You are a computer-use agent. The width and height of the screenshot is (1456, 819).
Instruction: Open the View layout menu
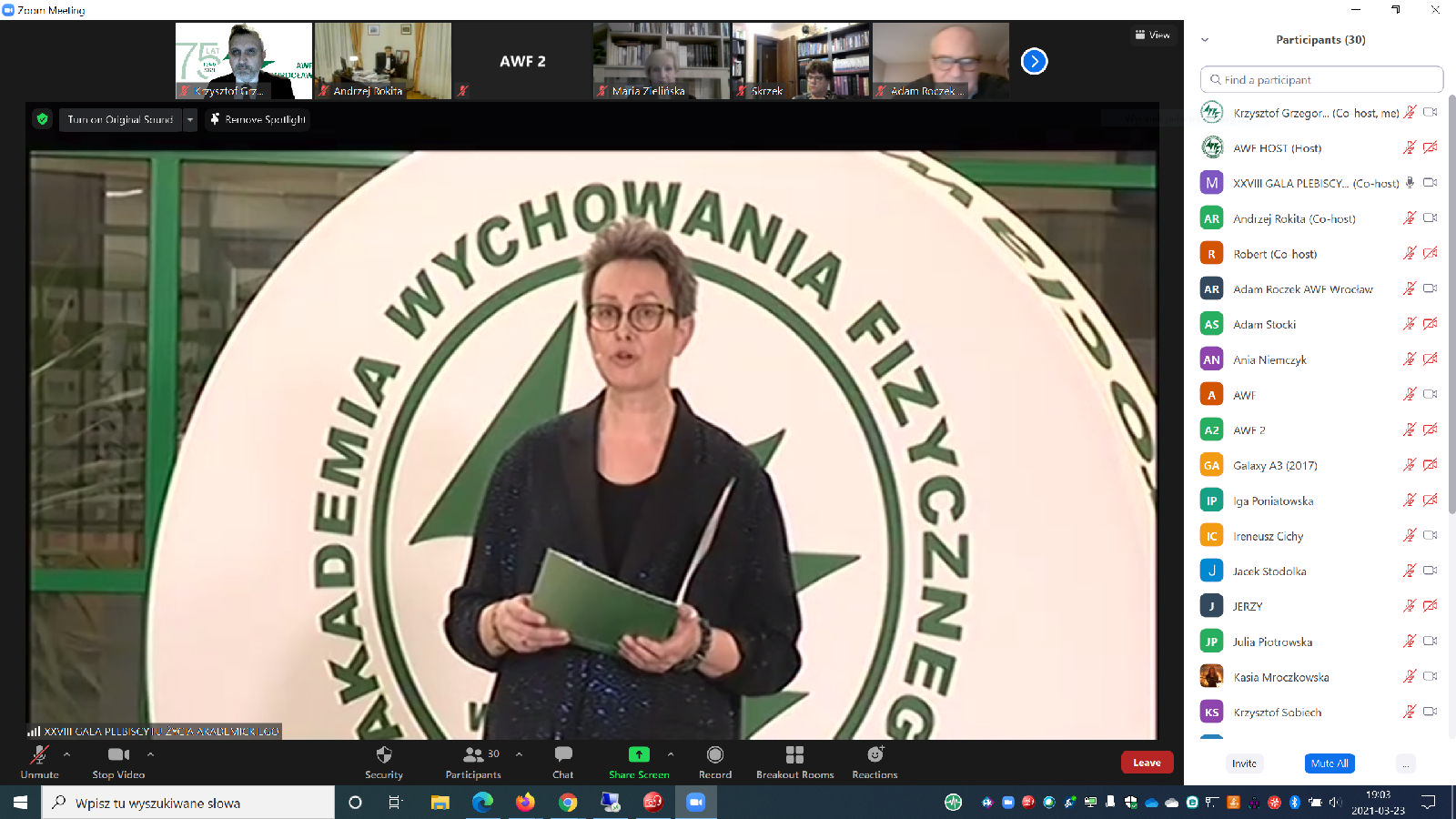1152,35
